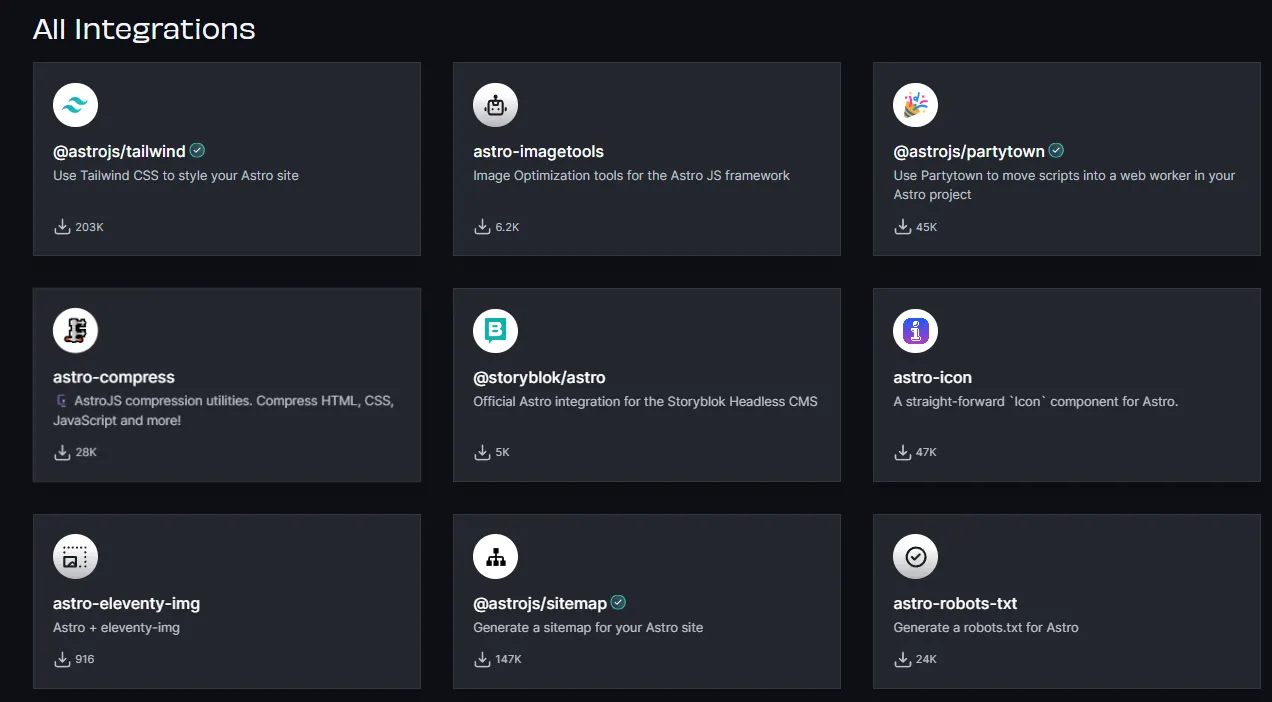Click the sitemap hierarchy icon
The width and height of the screenshot is (1272, 702).
(x=495, y=557)
